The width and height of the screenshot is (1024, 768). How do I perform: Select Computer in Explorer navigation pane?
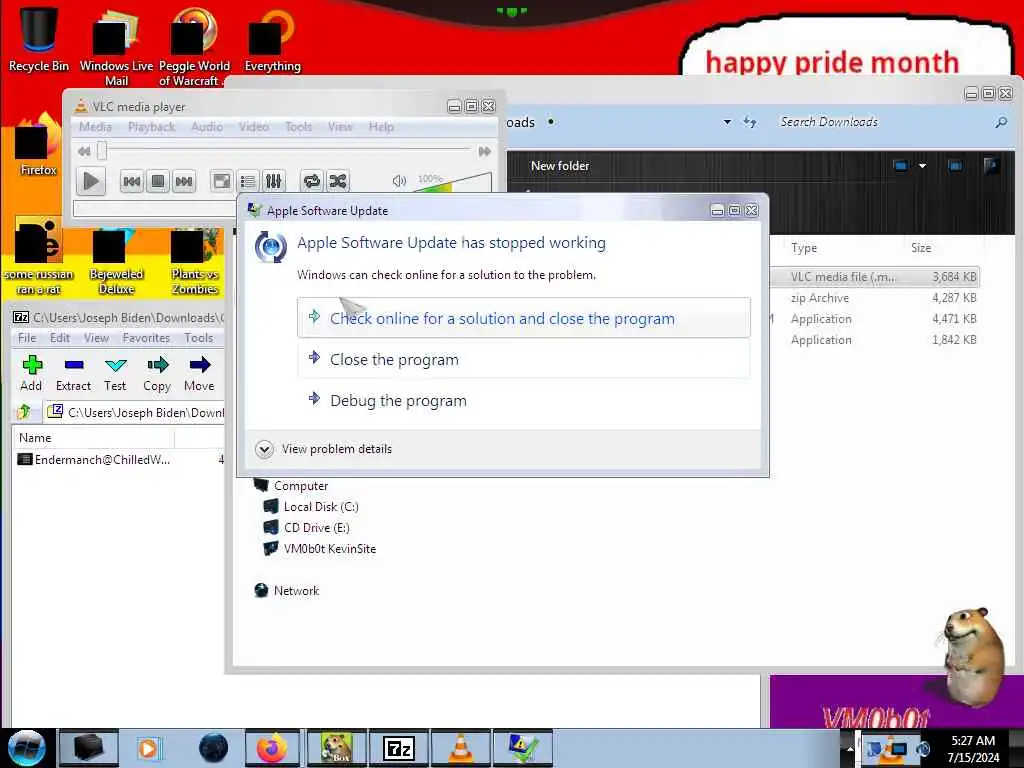point(291,485)
